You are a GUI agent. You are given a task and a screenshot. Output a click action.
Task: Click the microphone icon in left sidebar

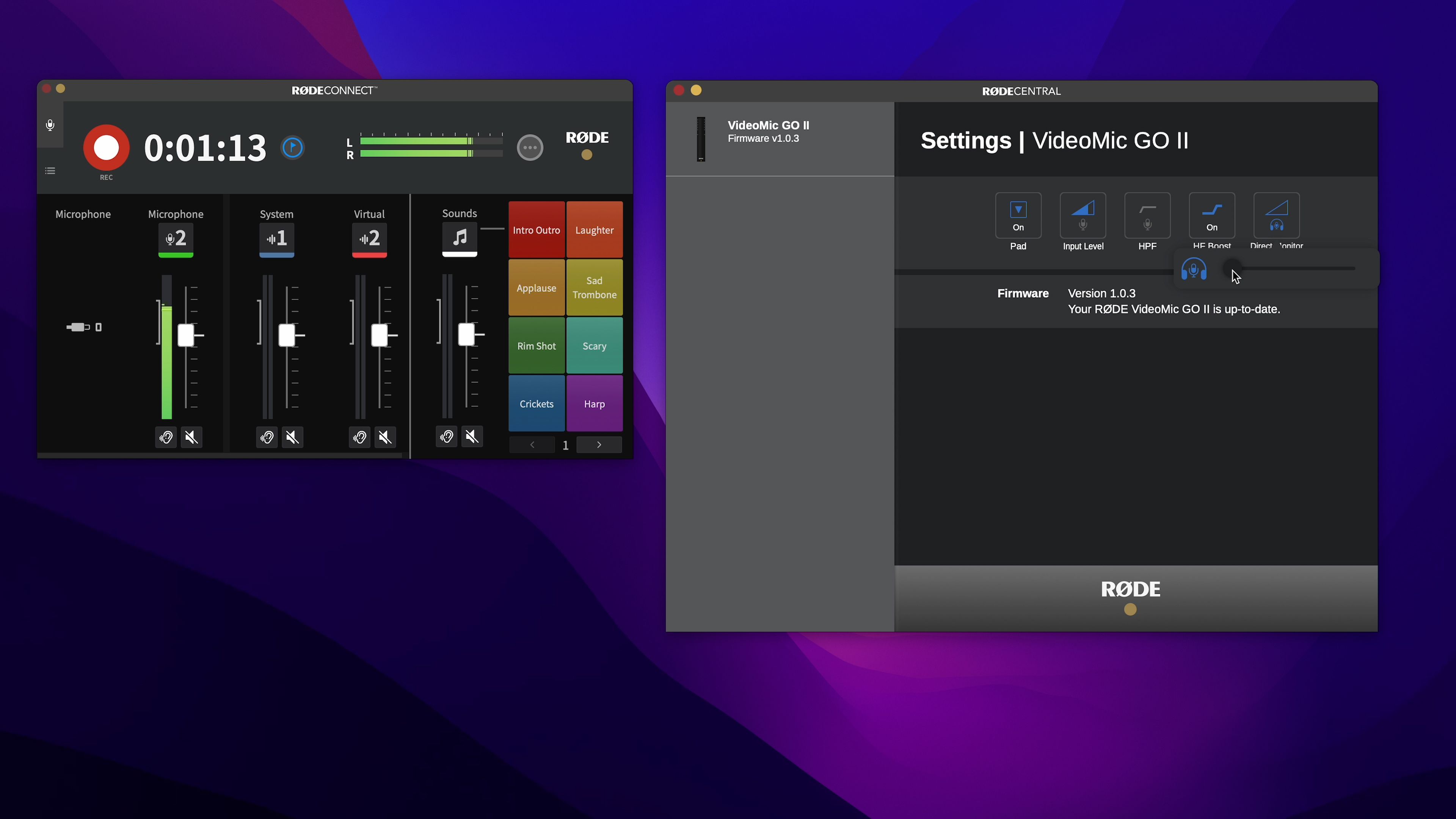click(x=50, y=125)
